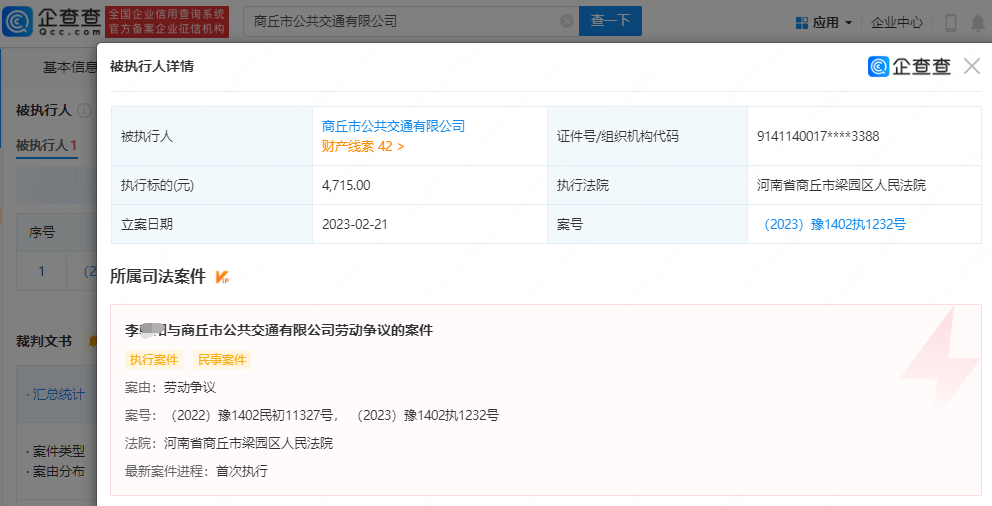Screen dimensions: 992x506
Task: Expand 财产线索 42 details
Action: [x=363, y=146]
